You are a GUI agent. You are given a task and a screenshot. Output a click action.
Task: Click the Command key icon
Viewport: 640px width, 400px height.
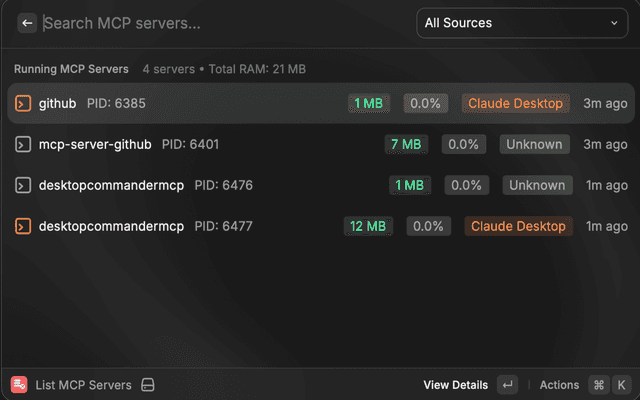(x=599, y=385)
